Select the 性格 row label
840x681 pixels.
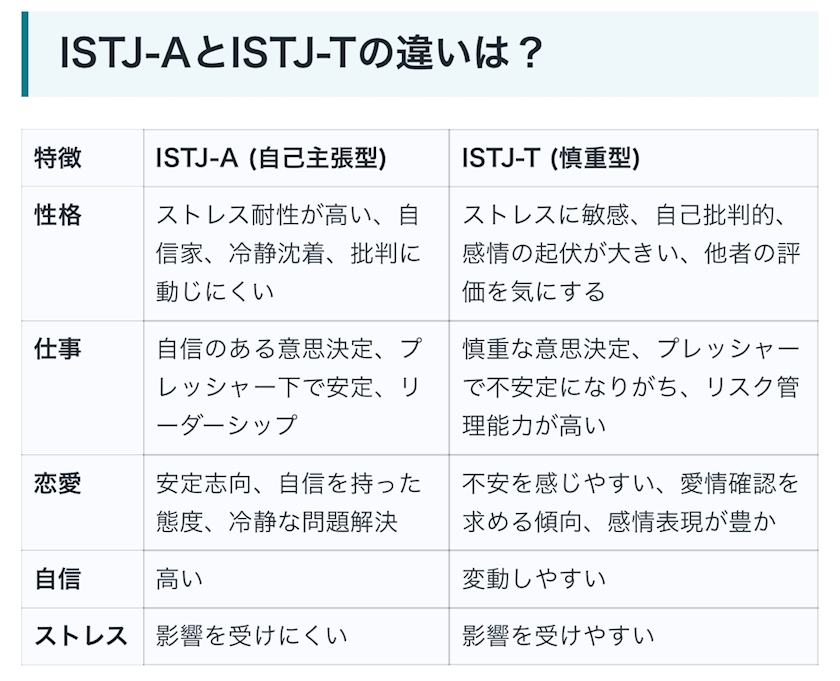pyautogui.click(x=58, y=215)
